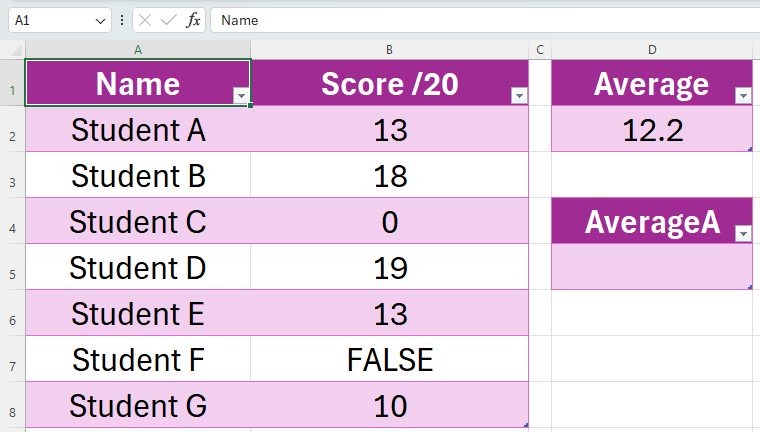The width and height of the screenshot is (760, 432).
Task: Click the three-dot Name Box resize handle
Action: [121, 20]
